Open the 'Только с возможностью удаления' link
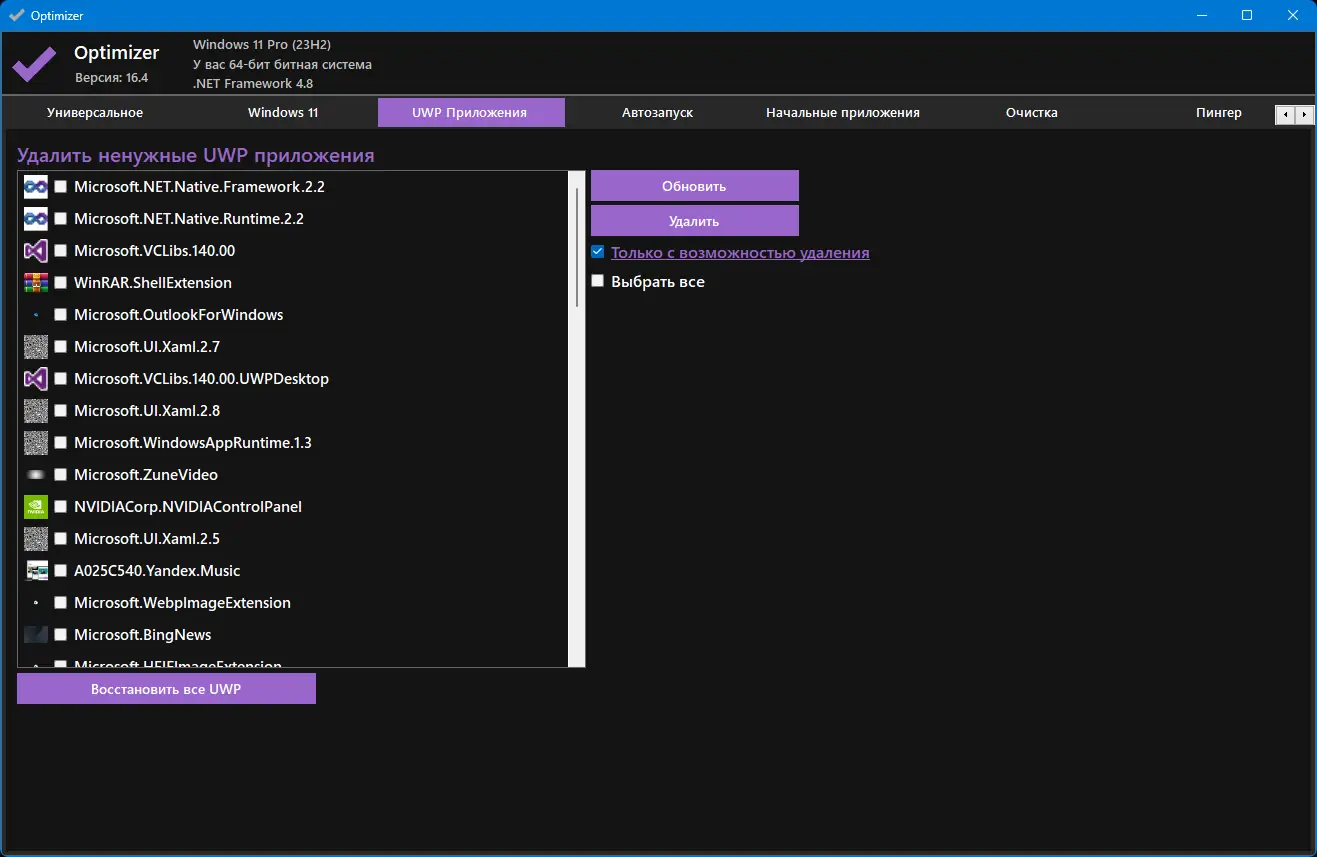This screenshot has width=1317, height=857. (x=740, y=253)
